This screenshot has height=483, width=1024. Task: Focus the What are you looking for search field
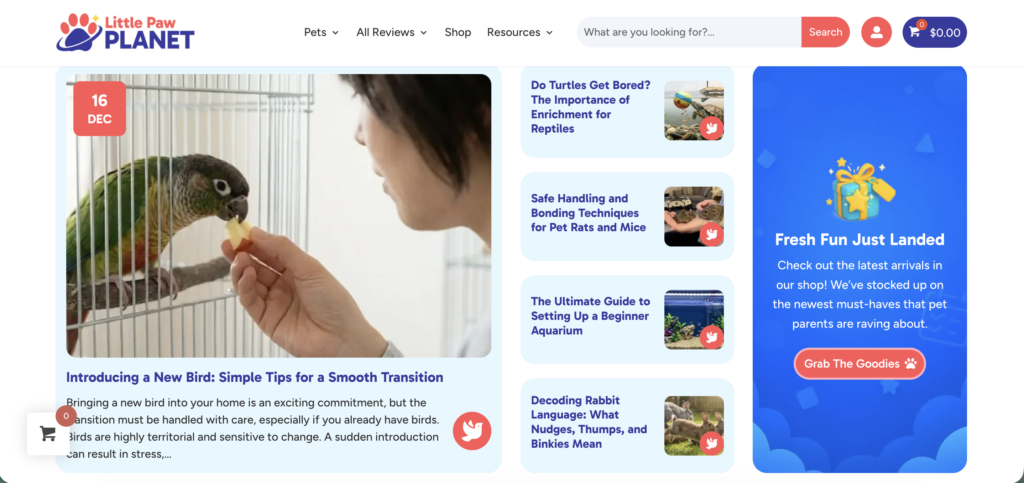[x=689, y=32]
